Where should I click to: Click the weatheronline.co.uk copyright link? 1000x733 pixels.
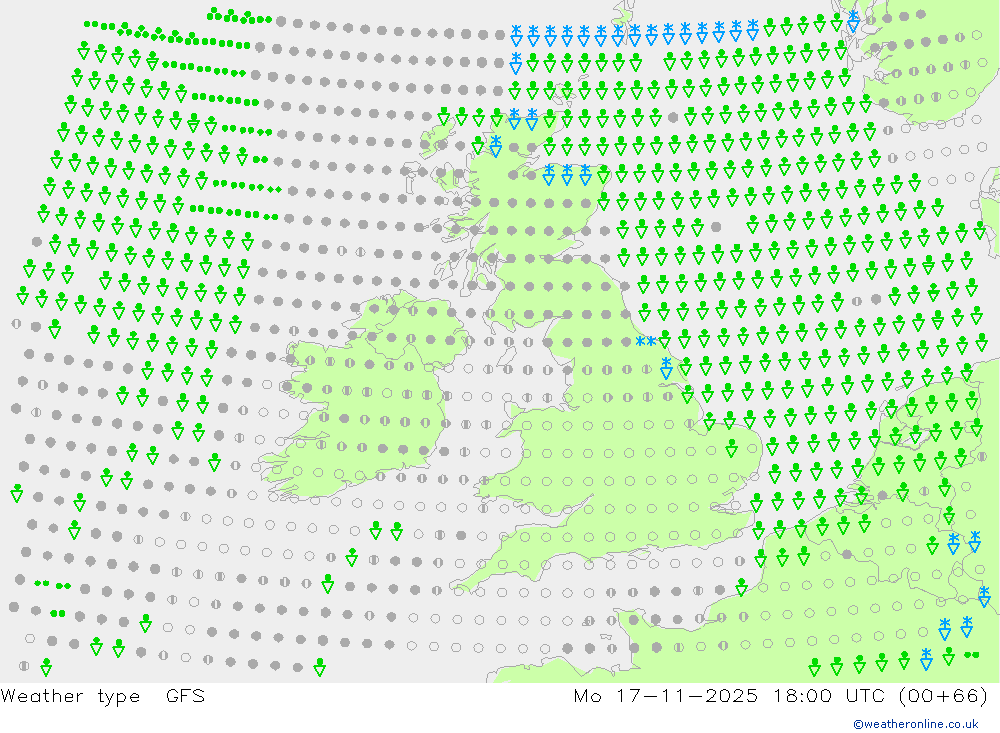click(916, 724)
